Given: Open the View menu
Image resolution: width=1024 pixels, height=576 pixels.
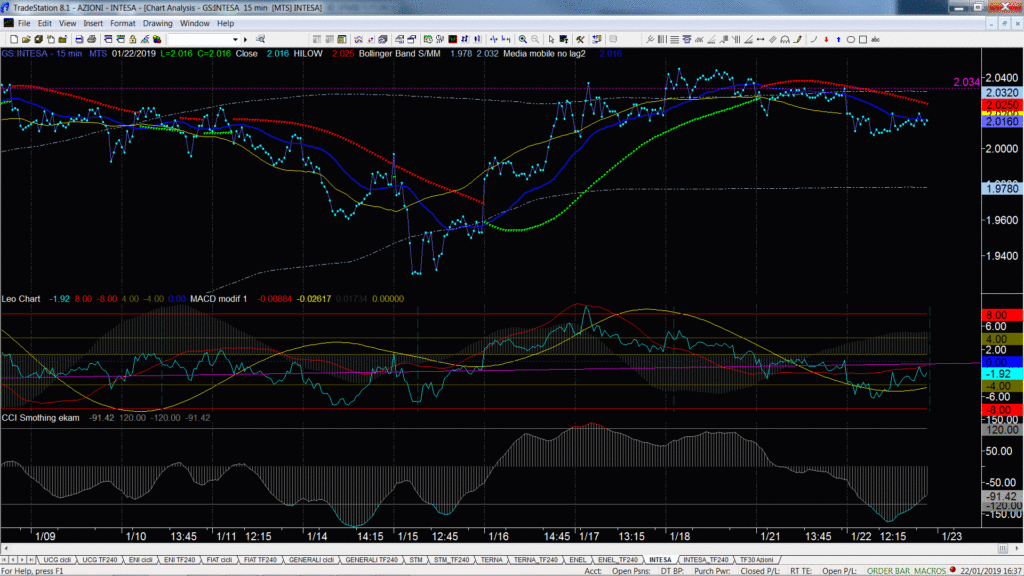Looking at the screenshot, I should [67, 24].
